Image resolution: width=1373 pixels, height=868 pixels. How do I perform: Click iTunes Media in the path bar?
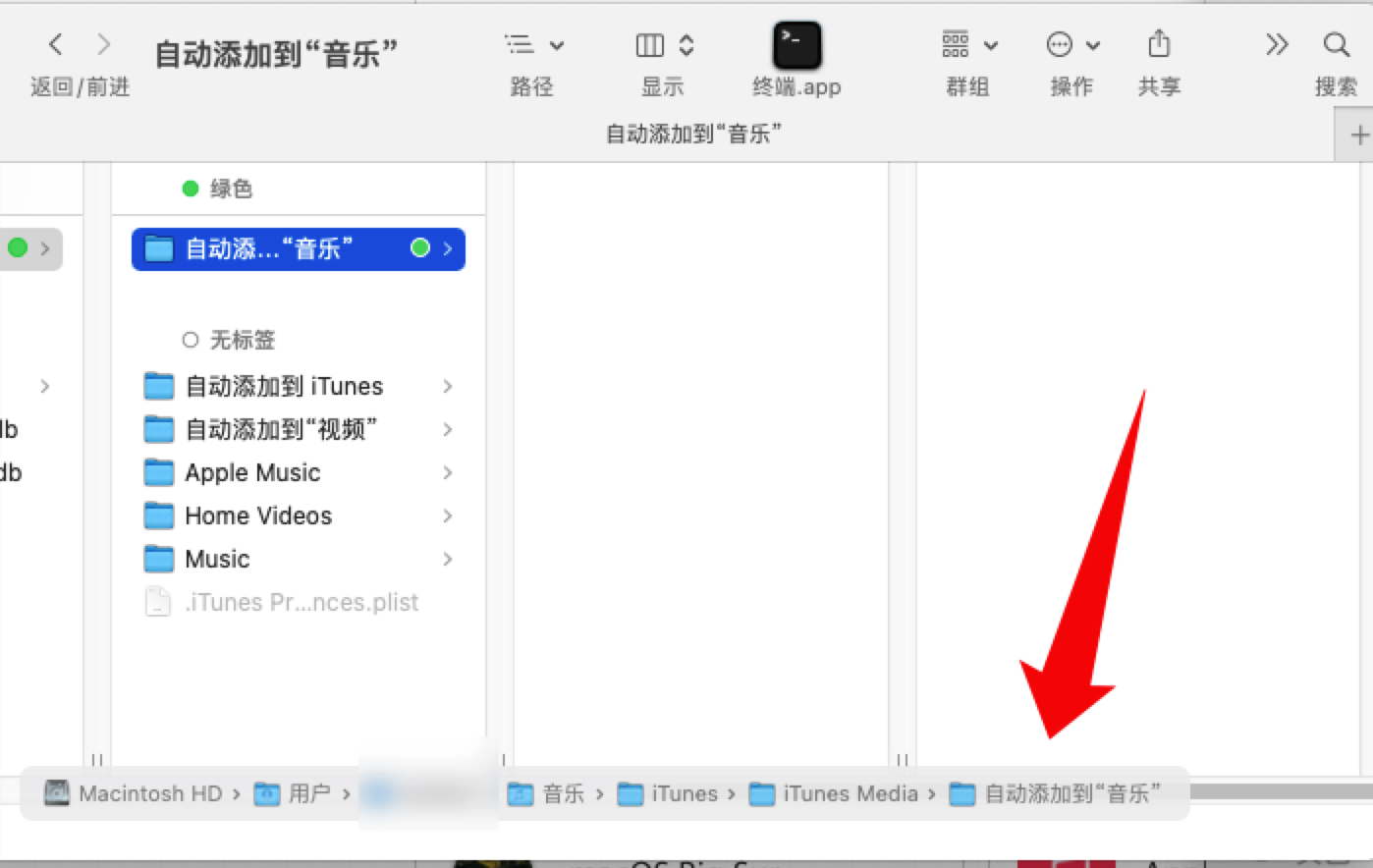point(850,793)
